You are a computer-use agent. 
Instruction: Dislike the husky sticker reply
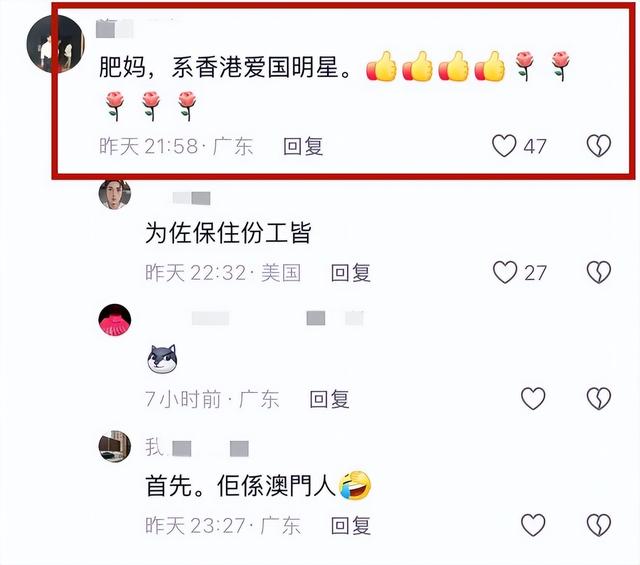tap(598, 398)
